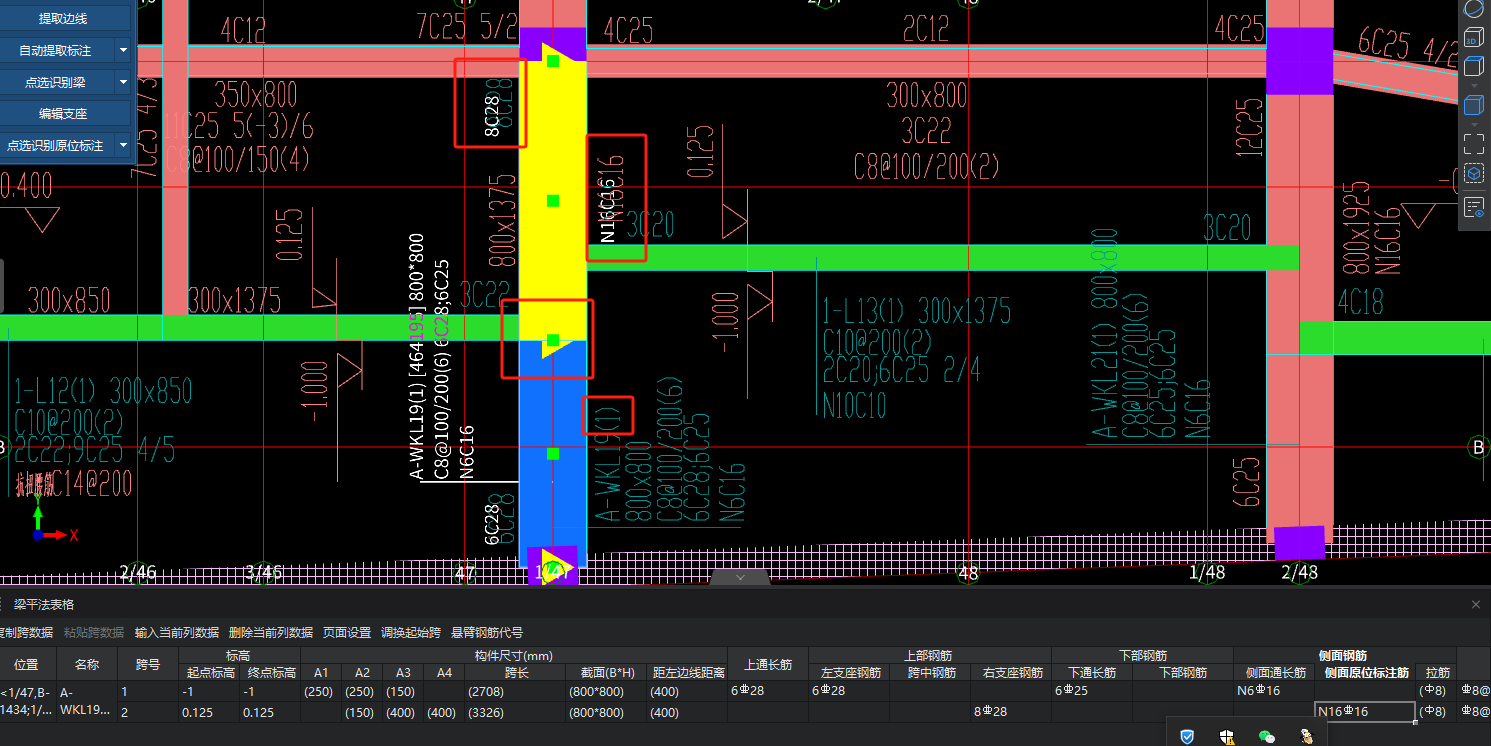Select row 1 起点标高 cell showing -1
The height and width of the screenshot is (746, 1491).
coord(210,691)
